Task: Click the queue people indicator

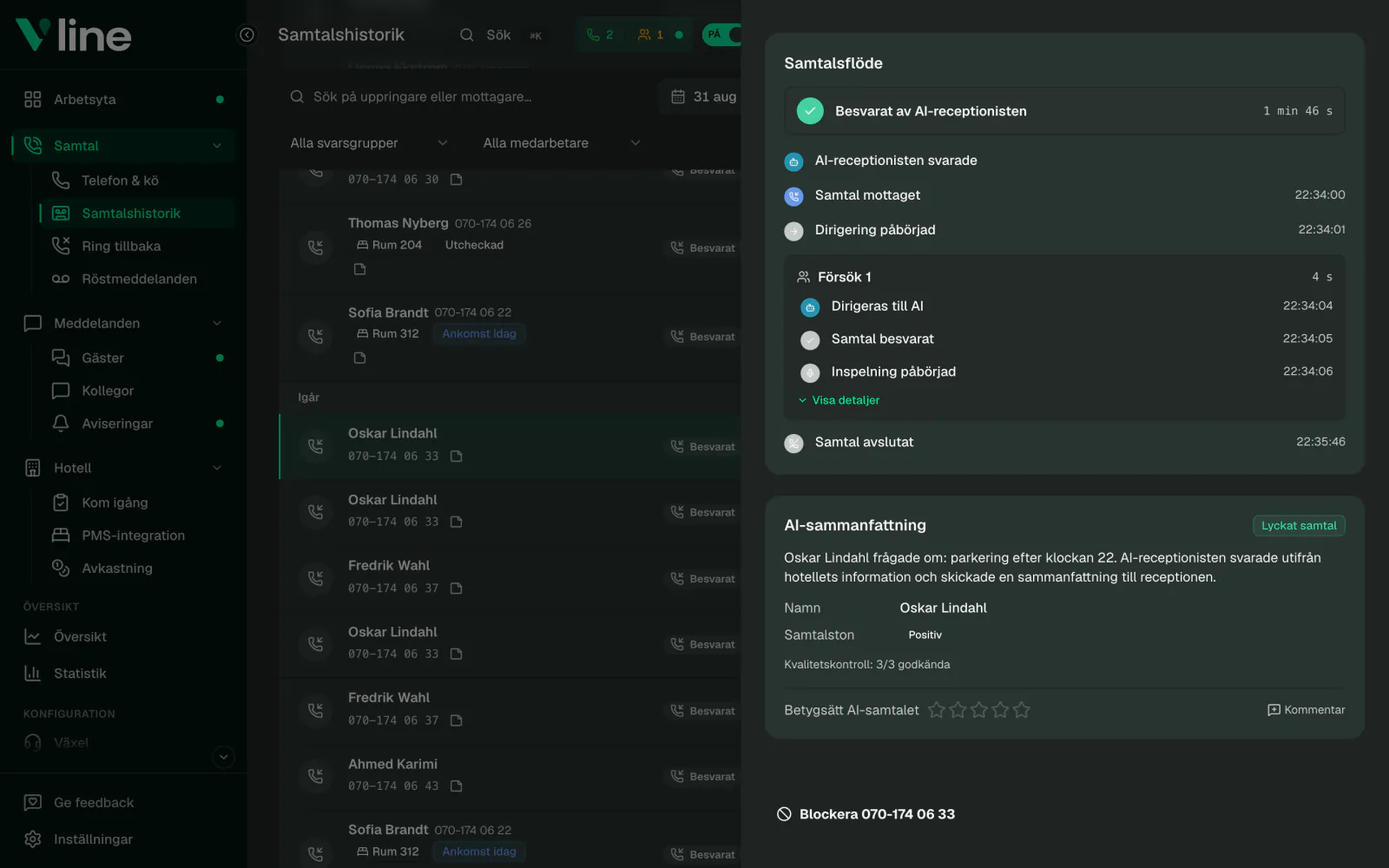Action: pyautogui.click(x=650, y=35)
